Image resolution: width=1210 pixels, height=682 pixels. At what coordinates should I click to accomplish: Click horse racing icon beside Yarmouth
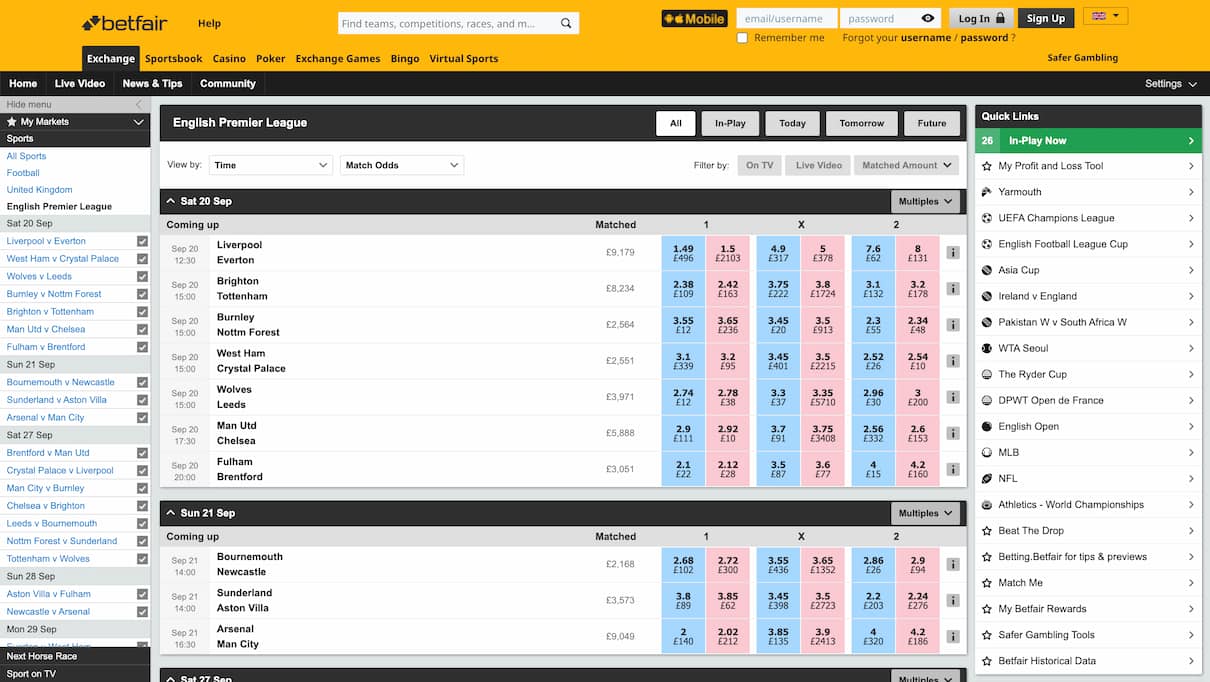tap(987, 192)
